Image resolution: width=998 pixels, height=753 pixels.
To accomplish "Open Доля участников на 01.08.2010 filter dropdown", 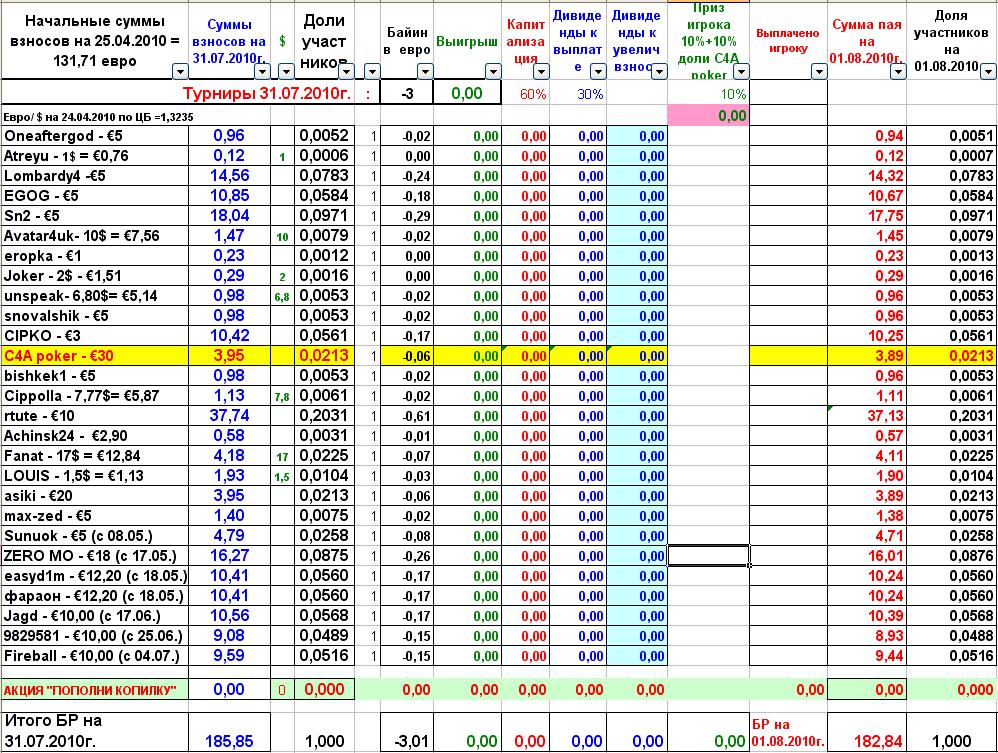I will [x=987, y=71].
